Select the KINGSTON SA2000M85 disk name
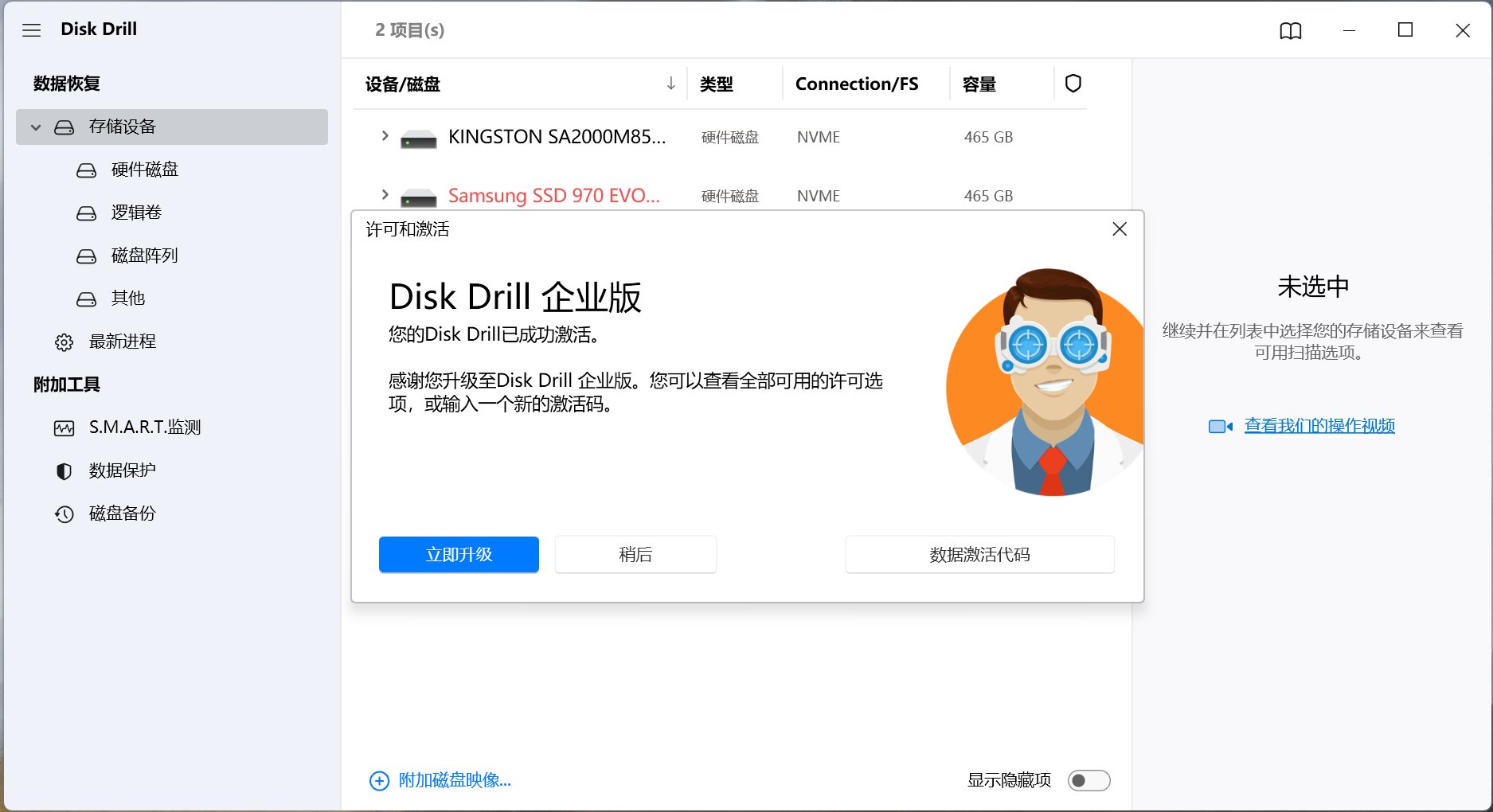 click(557, 137)
